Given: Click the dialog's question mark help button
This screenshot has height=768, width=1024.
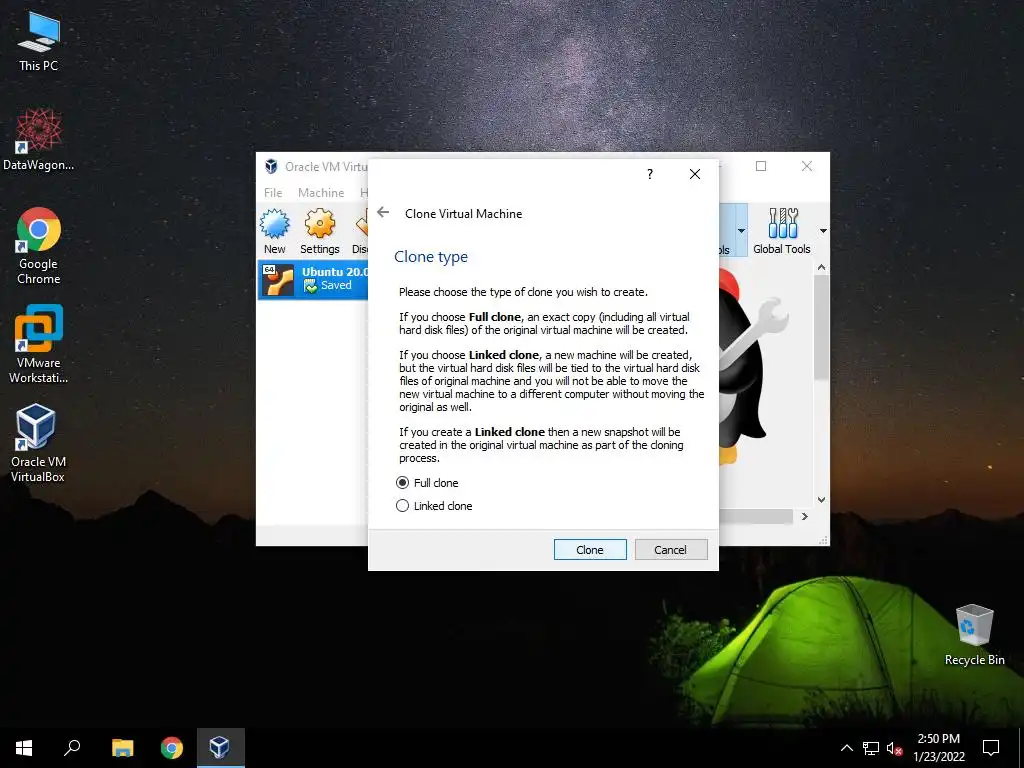Looking at the screenshot, I should 650,174.
